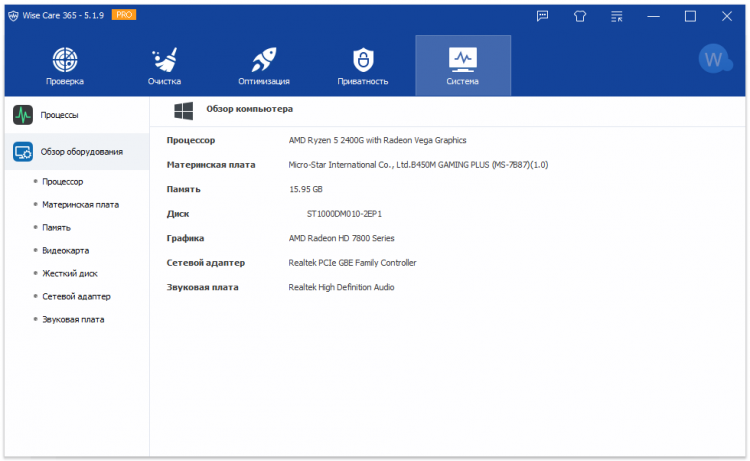750x461 pixels.
Task: Select the Обзор оборудования sidebar item
Action: [77, 152]
